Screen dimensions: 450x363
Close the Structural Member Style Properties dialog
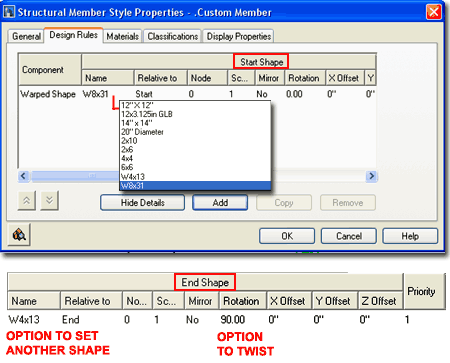(x=434, y=12)
